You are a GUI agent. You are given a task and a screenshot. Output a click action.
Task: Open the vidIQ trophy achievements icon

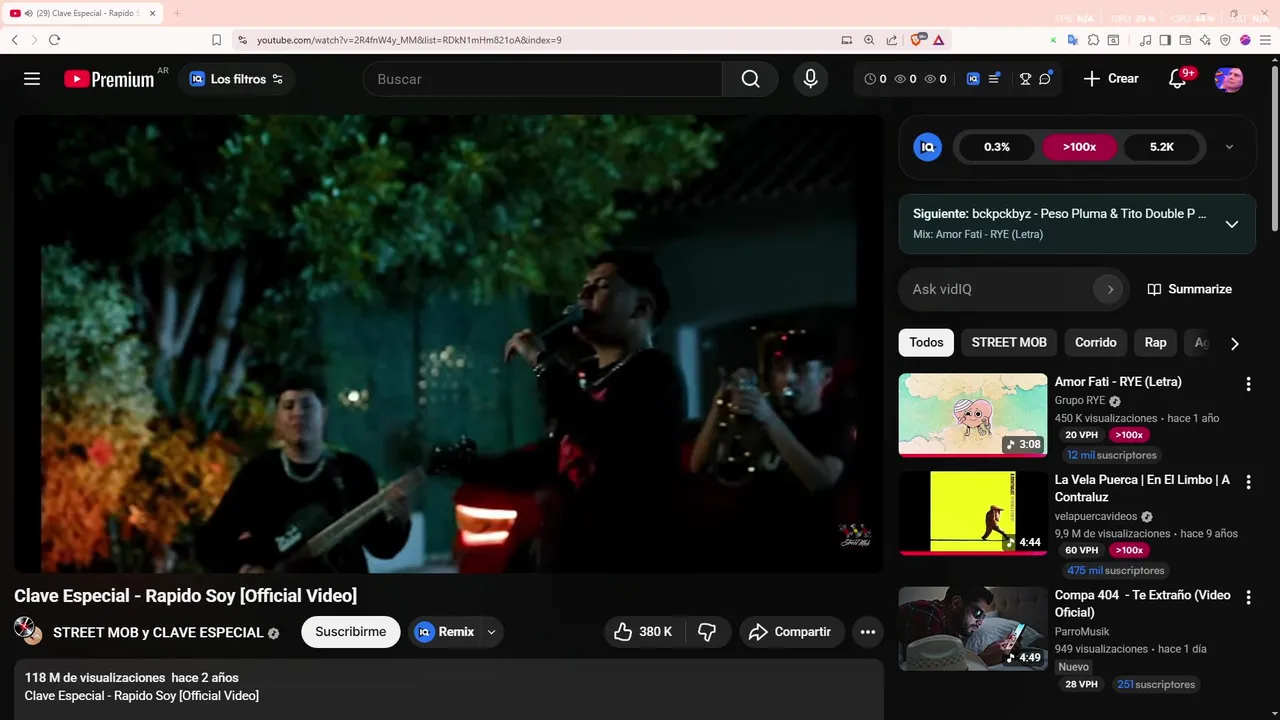(1025, 79)
